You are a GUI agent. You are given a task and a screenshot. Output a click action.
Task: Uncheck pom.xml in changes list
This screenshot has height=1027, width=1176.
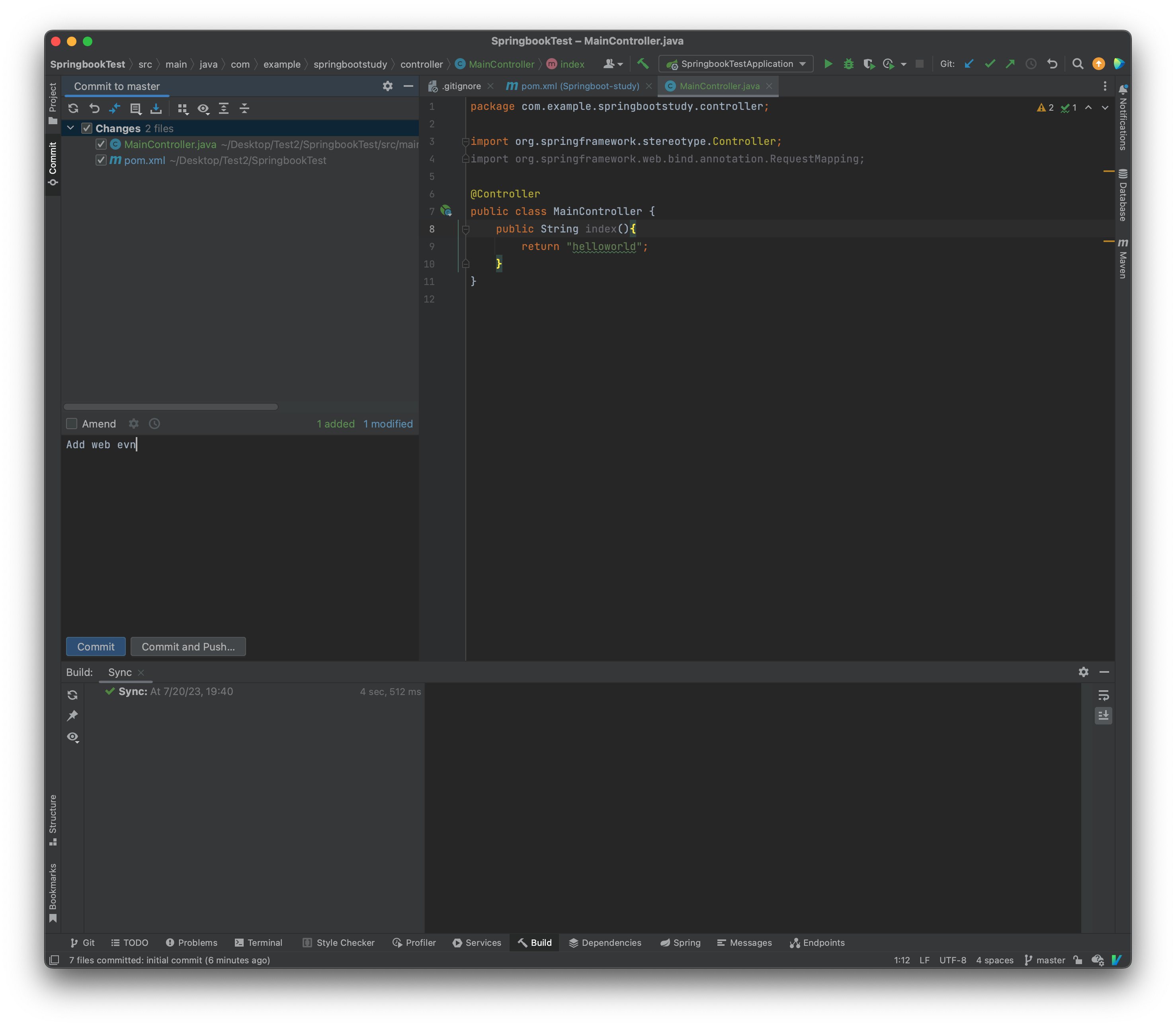pos(101,160)
